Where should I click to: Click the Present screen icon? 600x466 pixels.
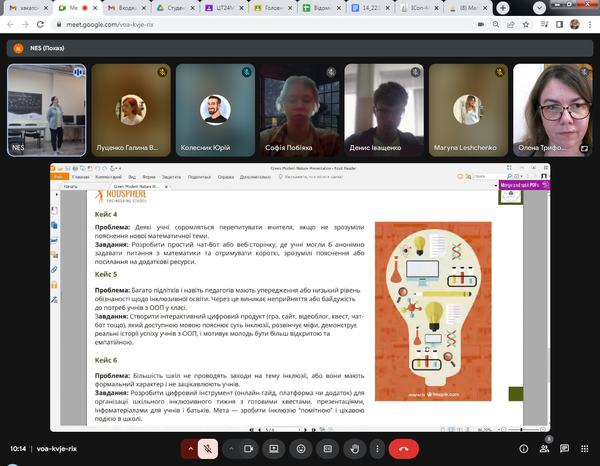(x=274, y=449)
